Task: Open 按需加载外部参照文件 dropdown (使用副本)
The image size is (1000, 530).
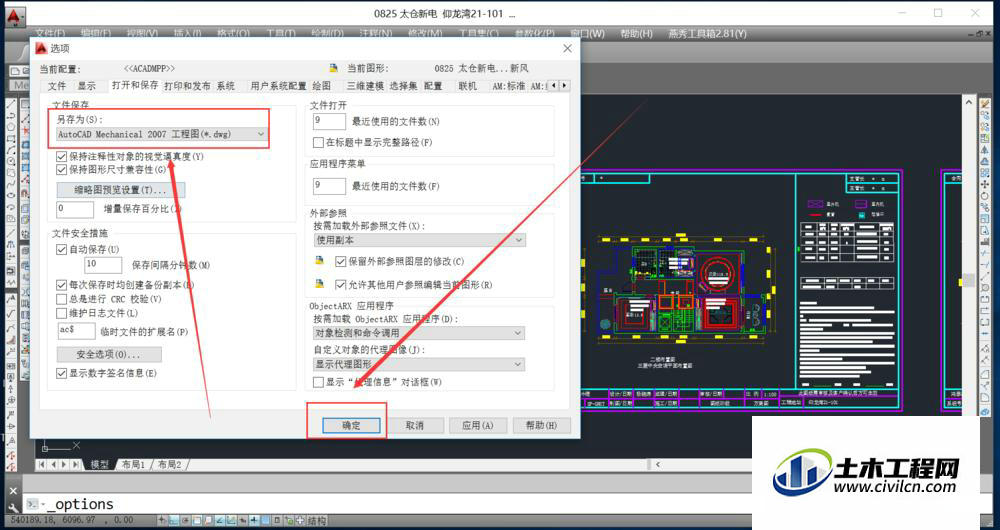Action: click(419, 240)
